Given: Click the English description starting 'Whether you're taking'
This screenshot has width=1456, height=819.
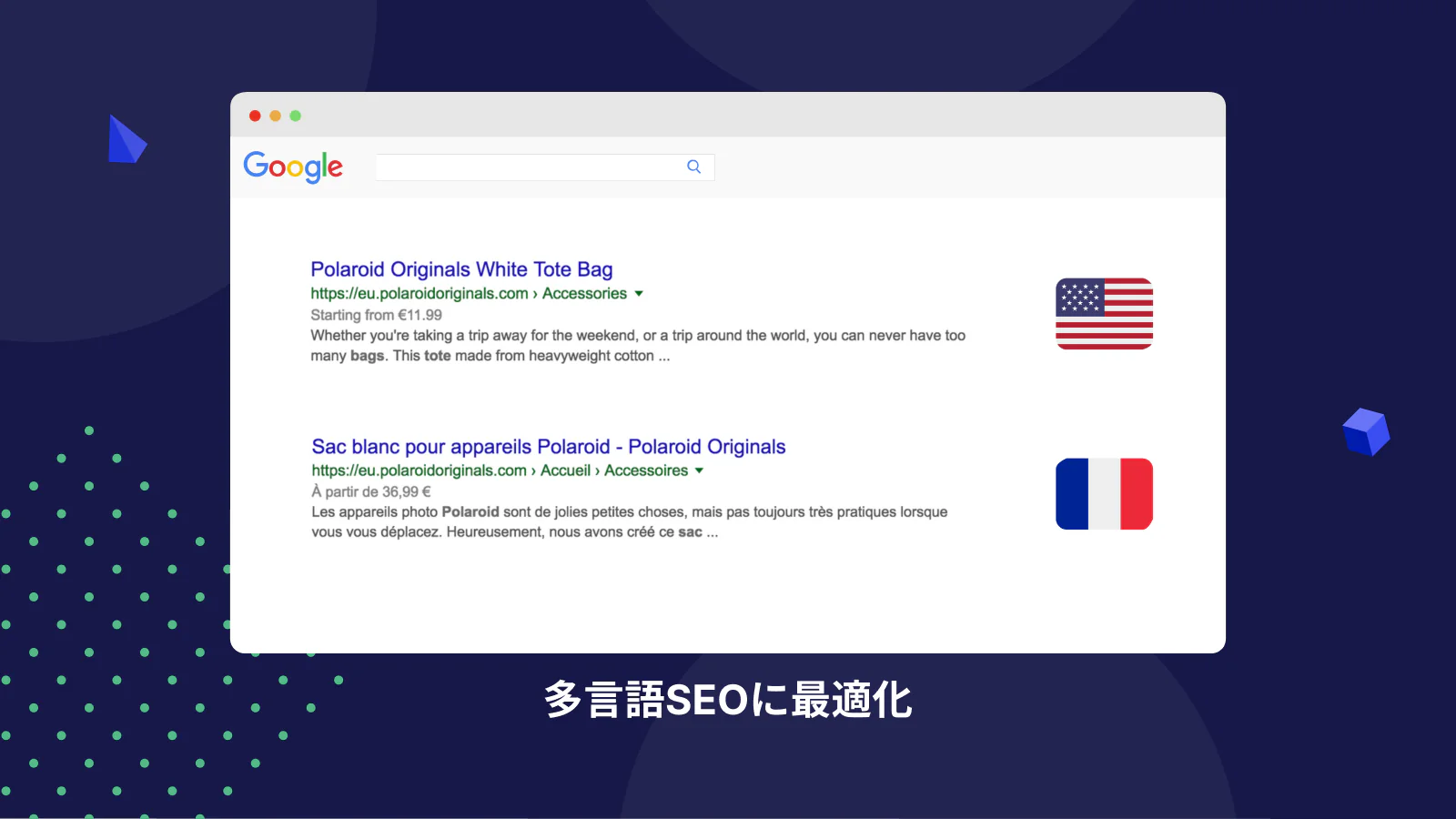Looking at the screenshot, I should 638,346.
